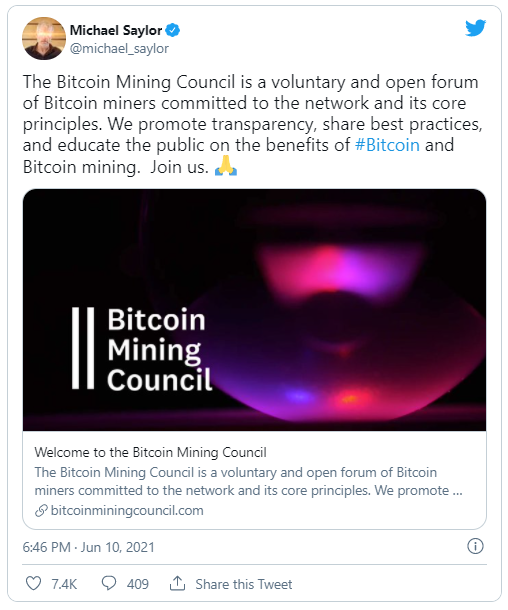Open the card title Welcome to the Bitcoin Mining Council
508x610 pixels.
click(151, 452)
